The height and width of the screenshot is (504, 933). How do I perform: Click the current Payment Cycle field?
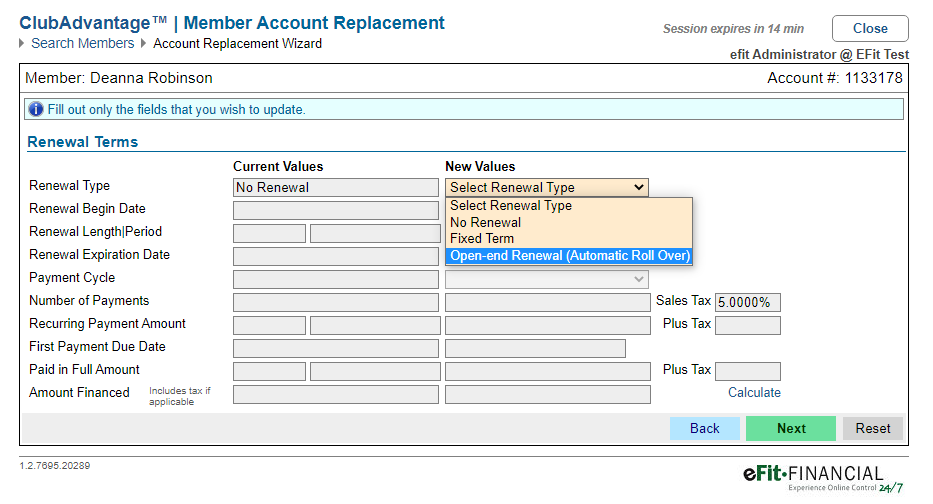336,279
